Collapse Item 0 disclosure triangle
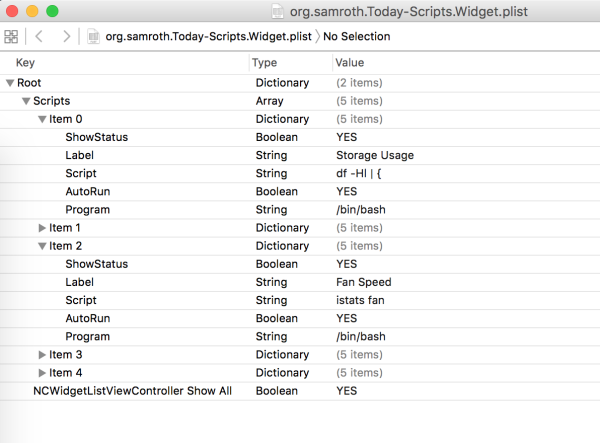The width and height of the screenshot is (600, 443). (42, 119)
